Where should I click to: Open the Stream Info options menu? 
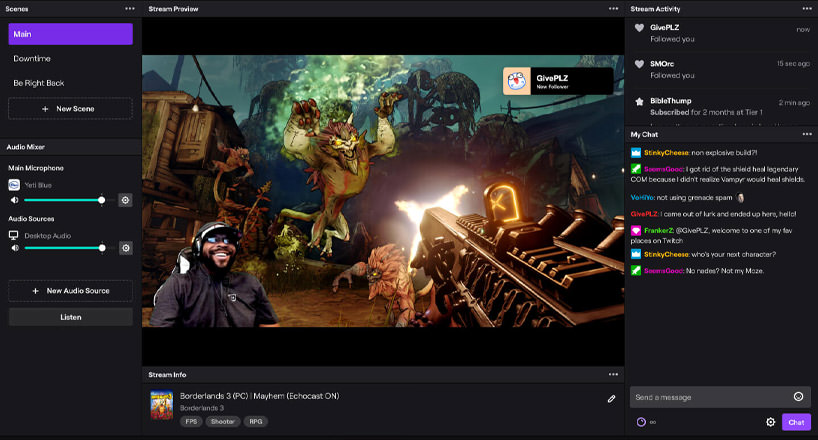coord(613,374)
